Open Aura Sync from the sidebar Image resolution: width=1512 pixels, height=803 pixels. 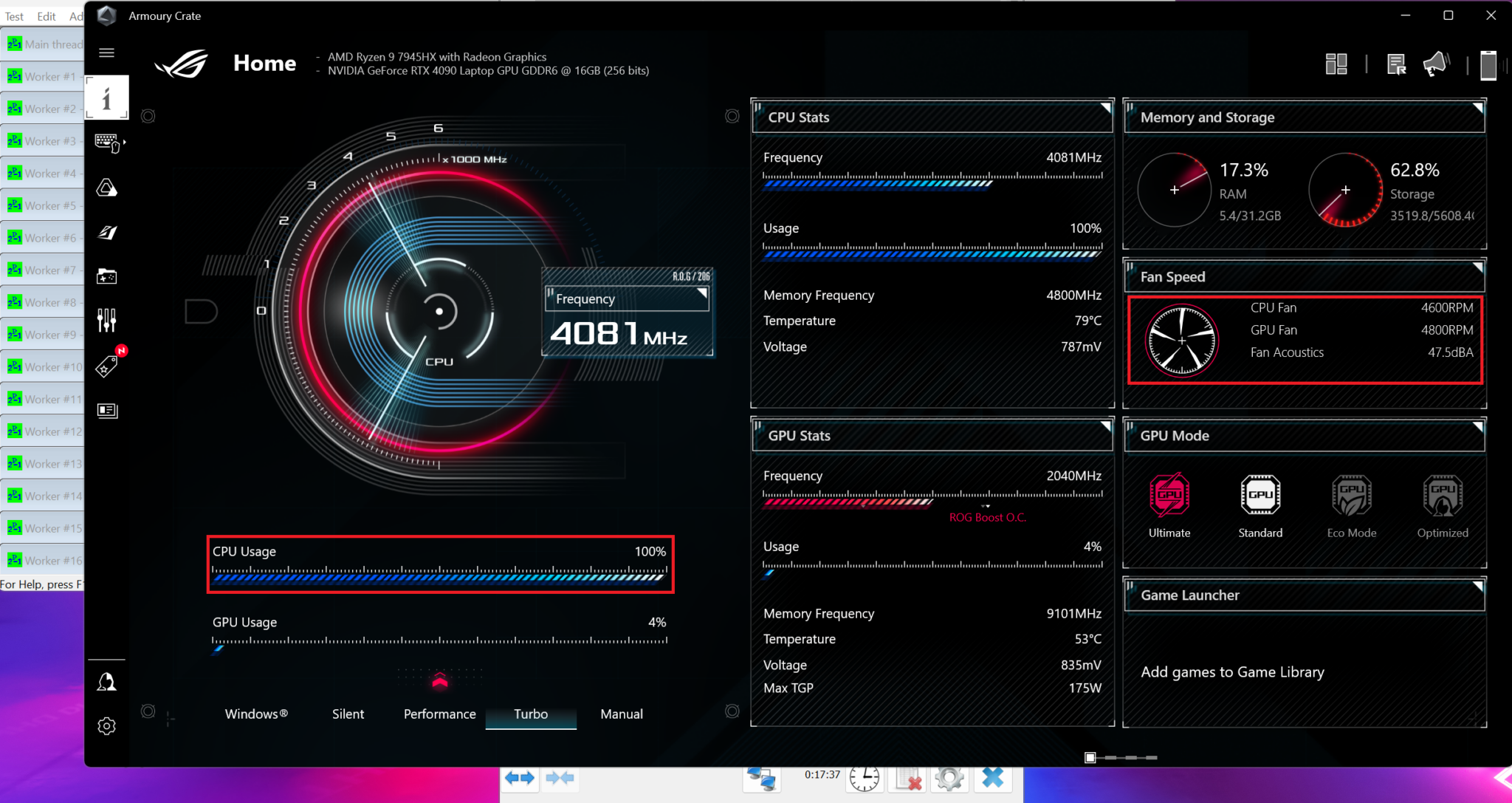click(107, 188)
